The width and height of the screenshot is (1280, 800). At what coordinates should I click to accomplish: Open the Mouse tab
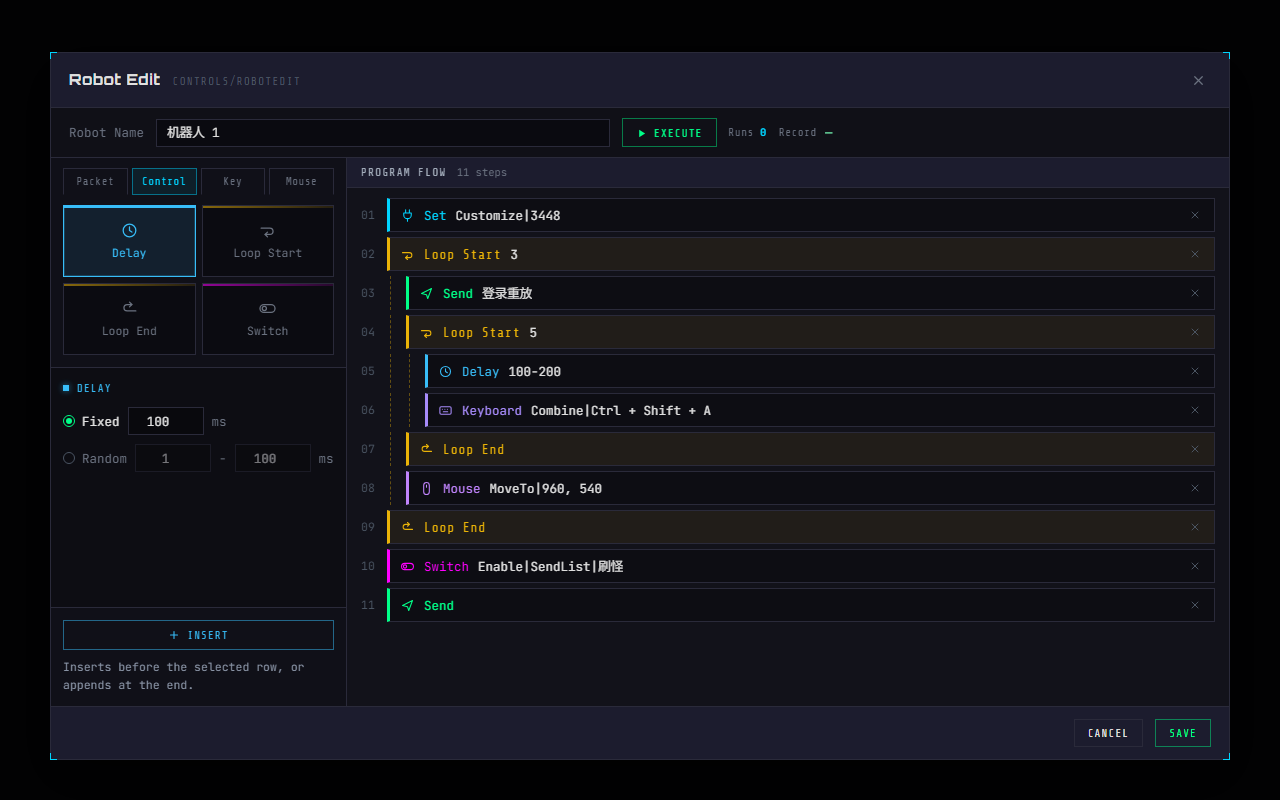click(301, 181)
